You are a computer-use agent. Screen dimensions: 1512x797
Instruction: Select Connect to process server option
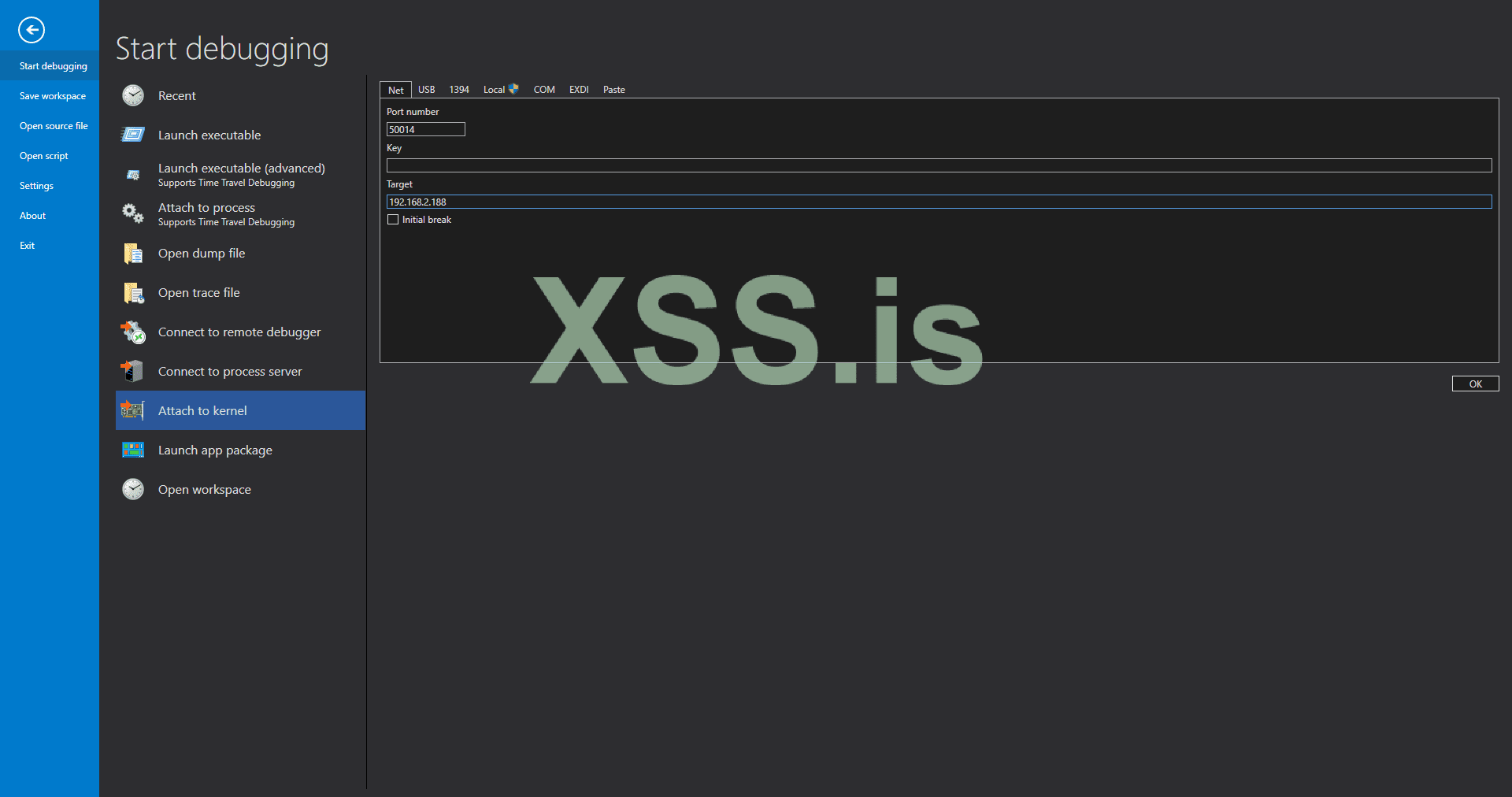pos(240,371)
